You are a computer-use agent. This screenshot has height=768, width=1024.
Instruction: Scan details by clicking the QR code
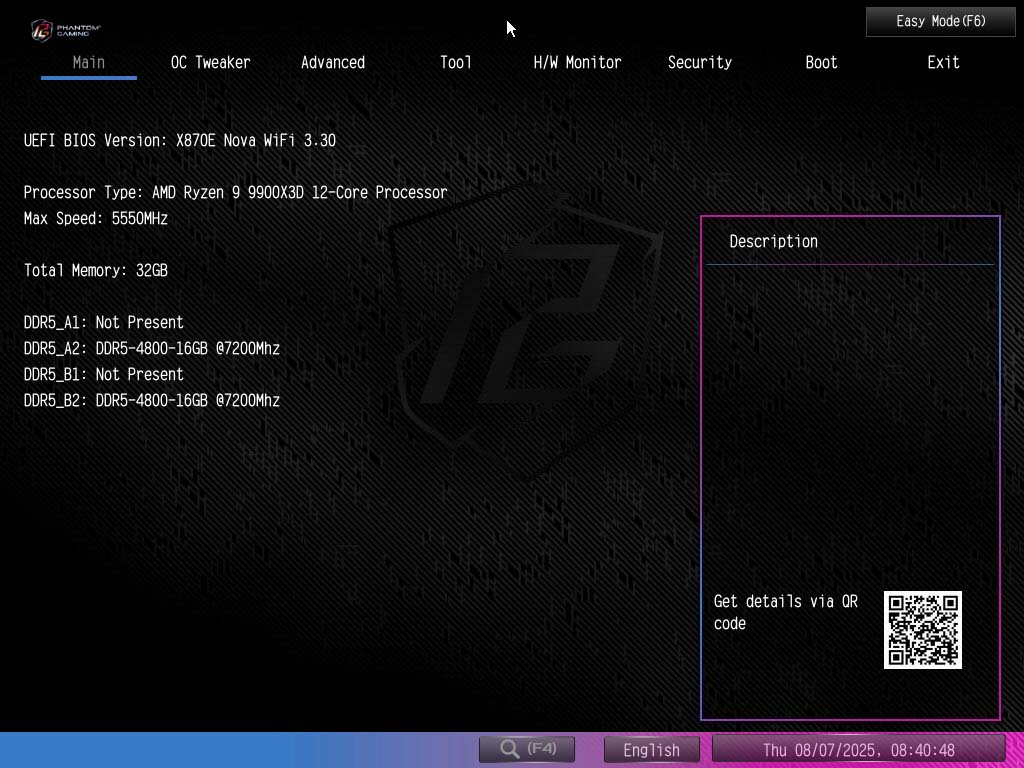point(922,630)
